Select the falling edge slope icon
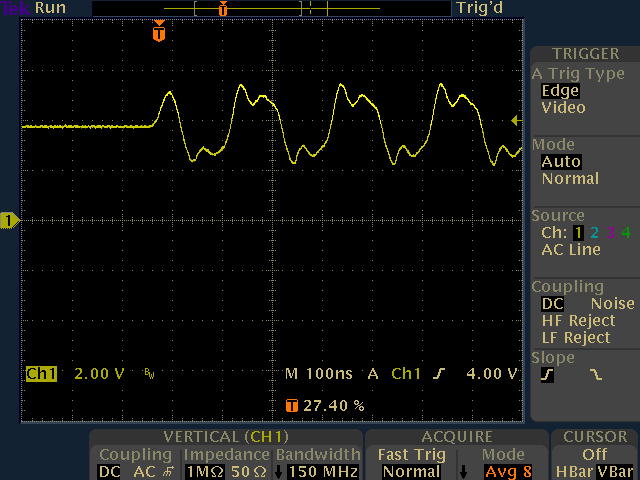Viewport: 640px width, 480px height. [x=597, y=375]
